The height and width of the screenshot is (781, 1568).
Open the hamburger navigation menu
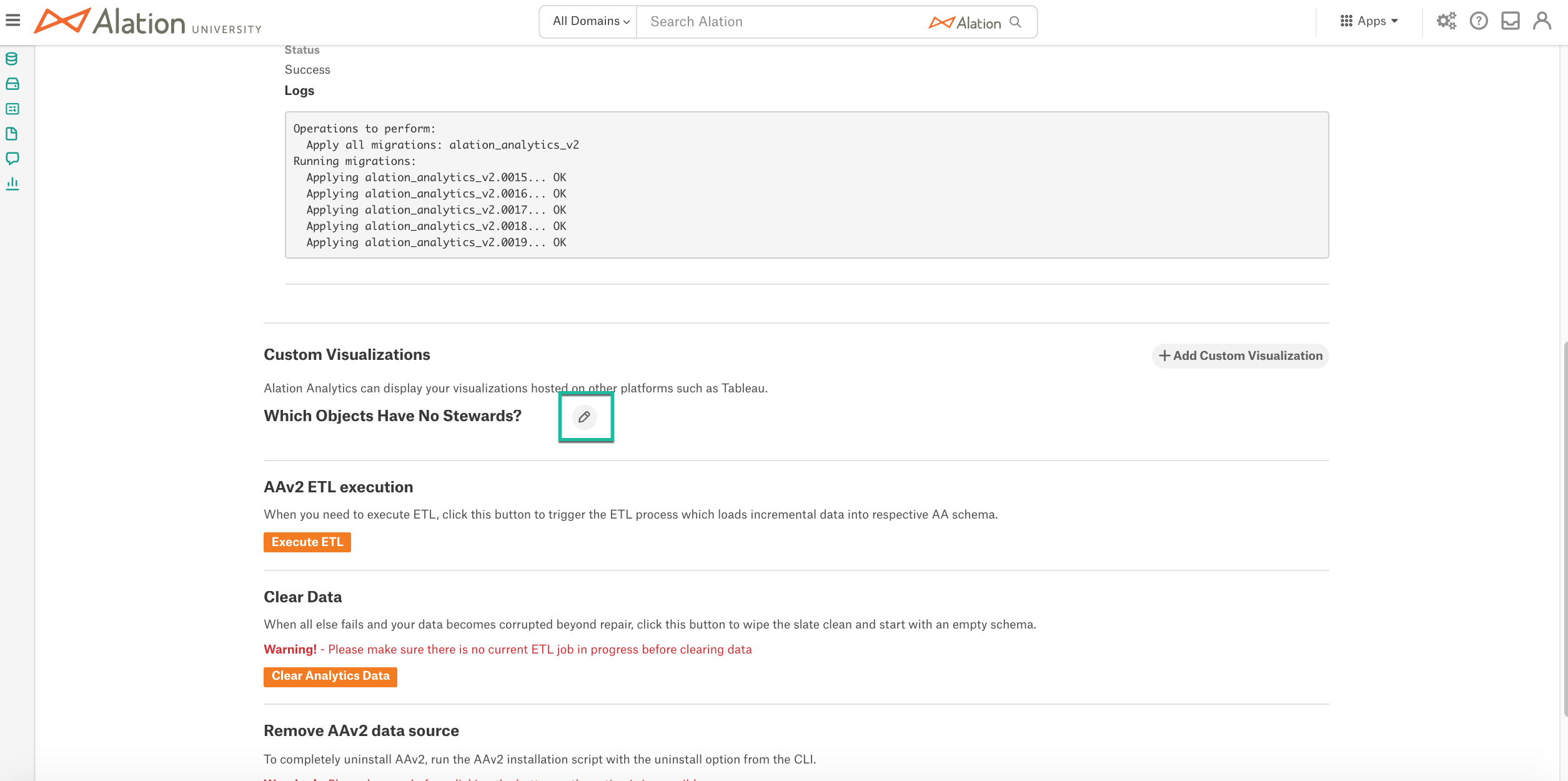pos(13,21)
